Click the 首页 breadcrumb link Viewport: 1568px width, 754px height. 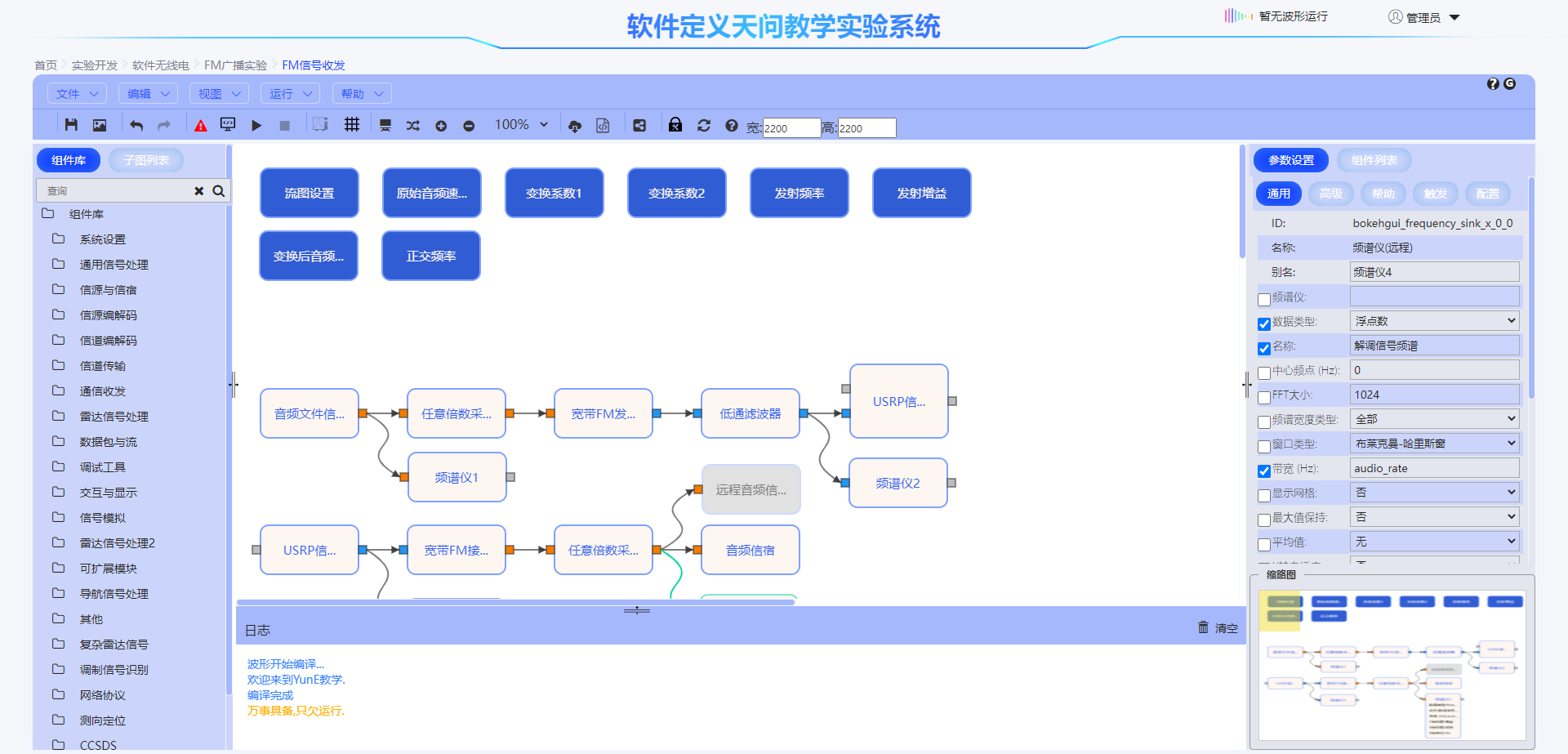46,65
